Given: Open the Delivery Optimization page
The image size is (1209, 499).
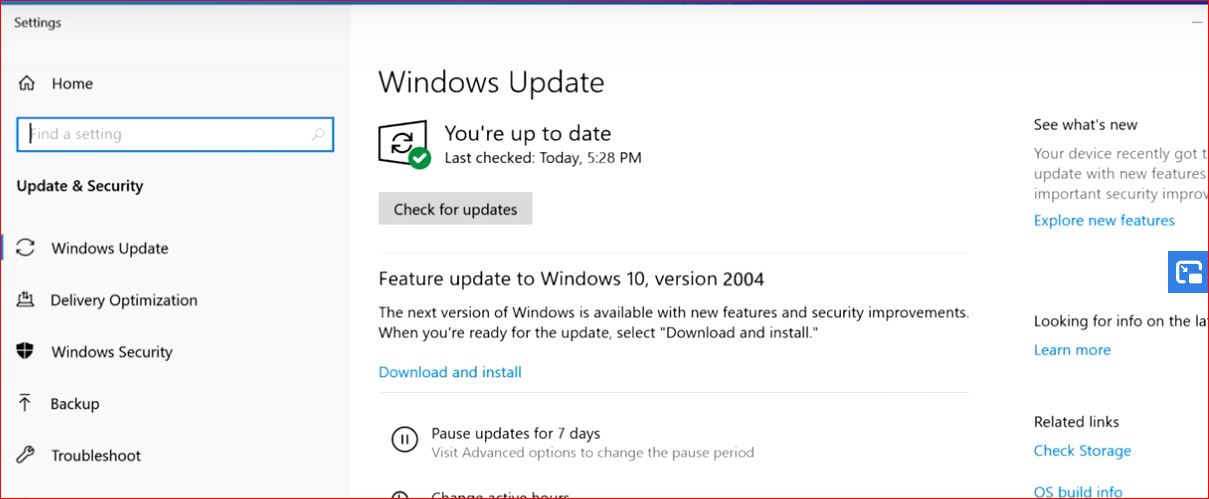Looking at the screenshot, I should [124, 300].
